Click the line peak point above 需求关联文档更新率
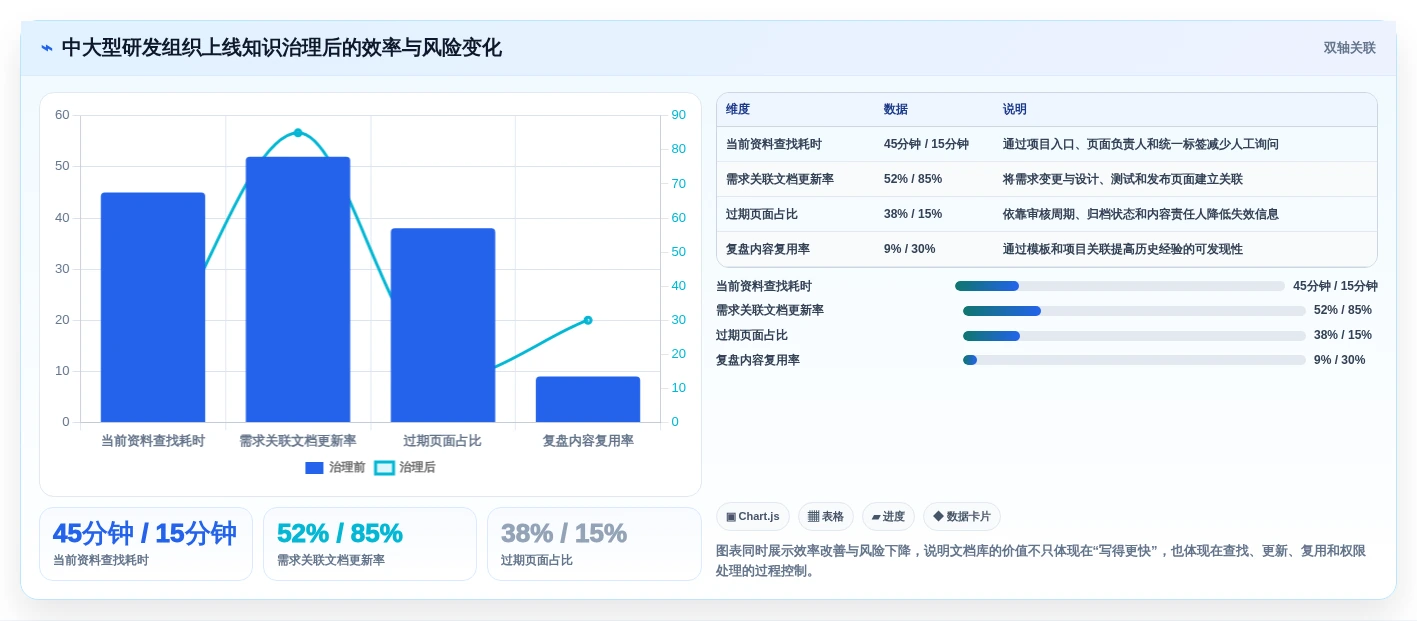The image size is (1417, 621). 298,133
